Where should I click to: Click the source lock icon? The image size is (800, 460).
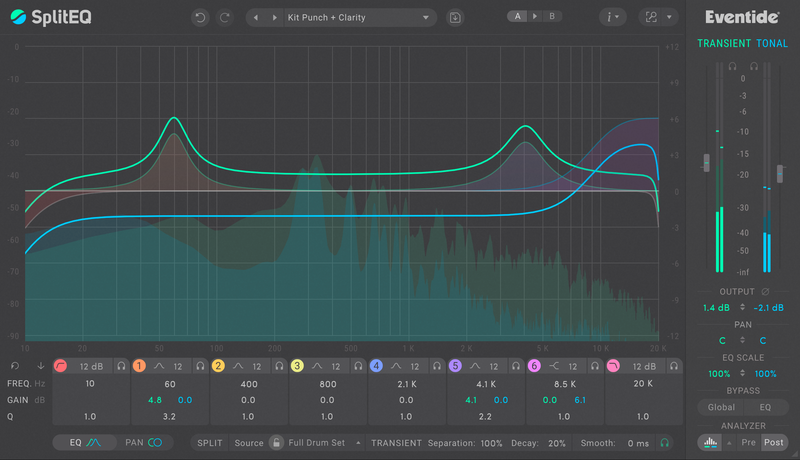(x=275, y=442)
